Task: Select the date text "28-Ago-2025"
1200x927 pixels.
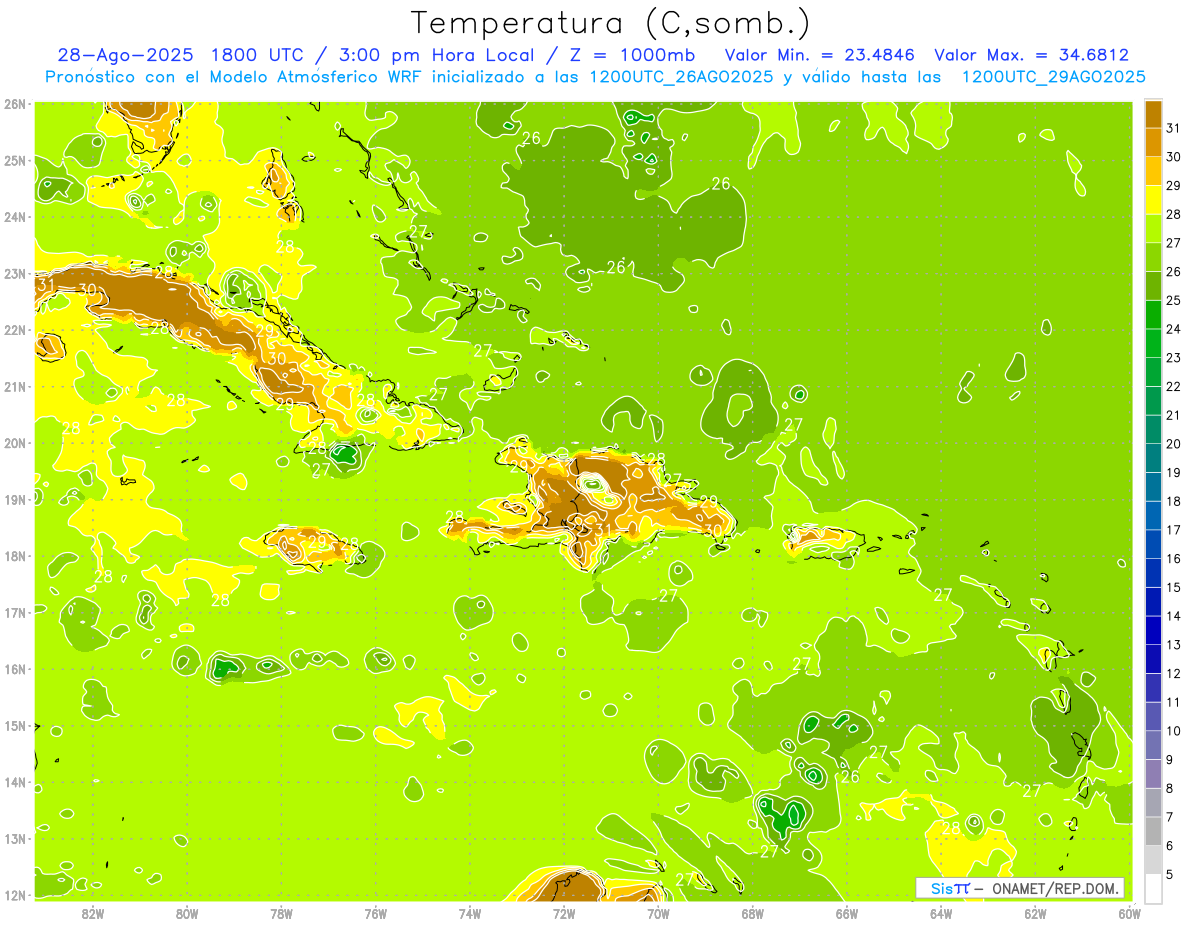Action: pyautogui.click(x=127, y=55)
